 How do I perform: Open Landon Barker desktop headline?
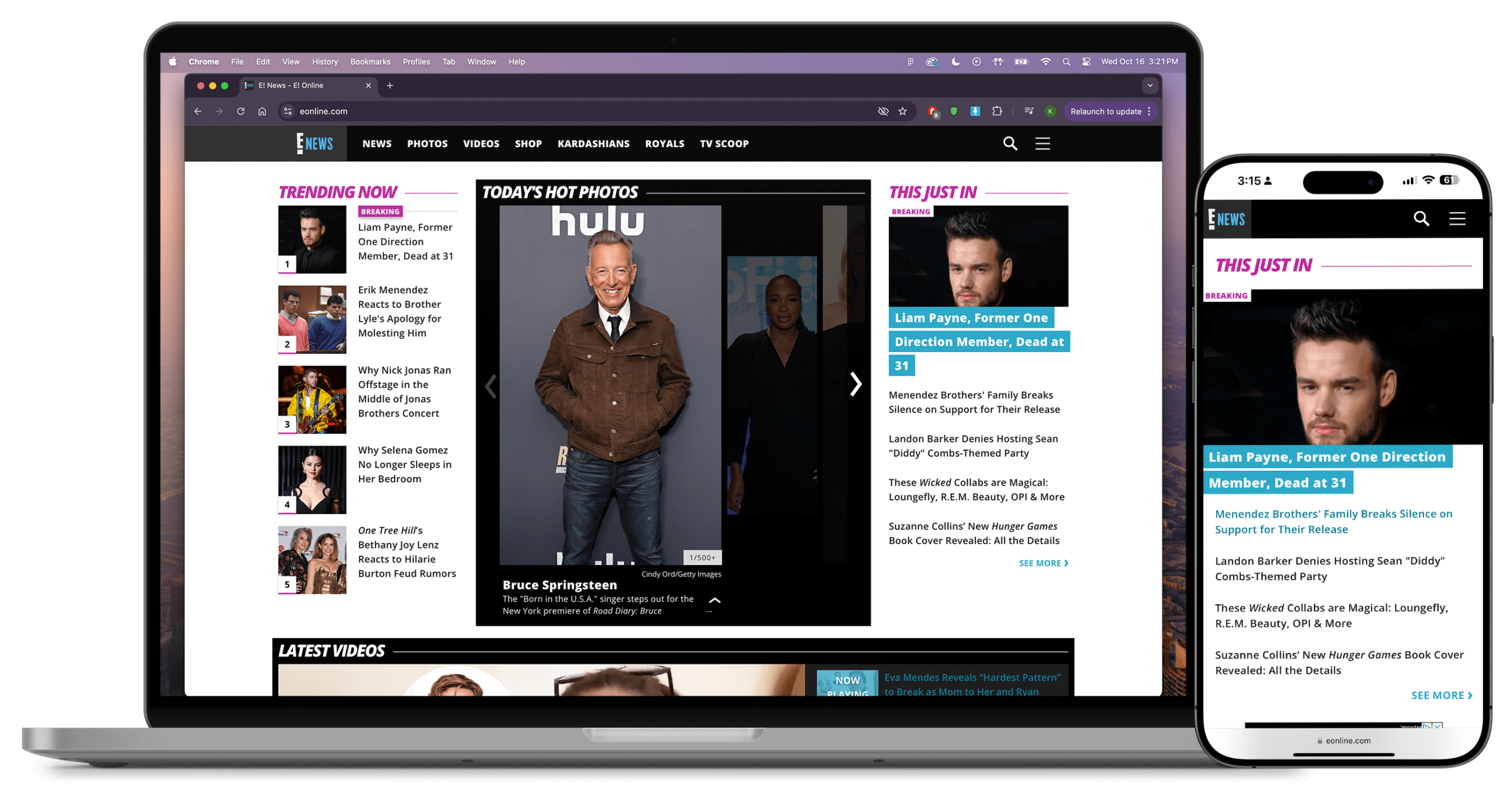pos(973,446)
